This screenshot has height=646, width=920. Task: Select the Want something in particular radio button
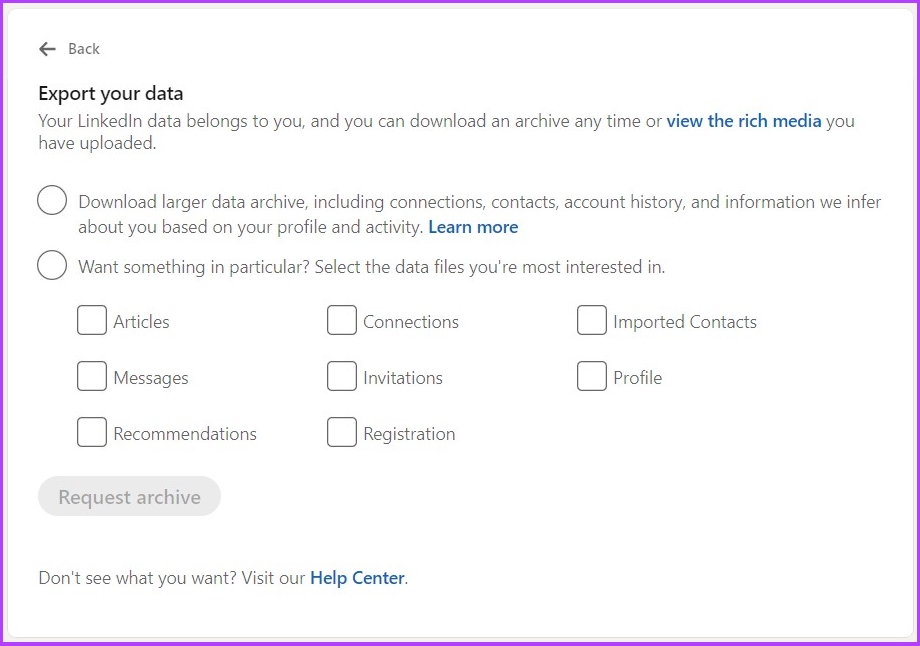click(52, 265)
